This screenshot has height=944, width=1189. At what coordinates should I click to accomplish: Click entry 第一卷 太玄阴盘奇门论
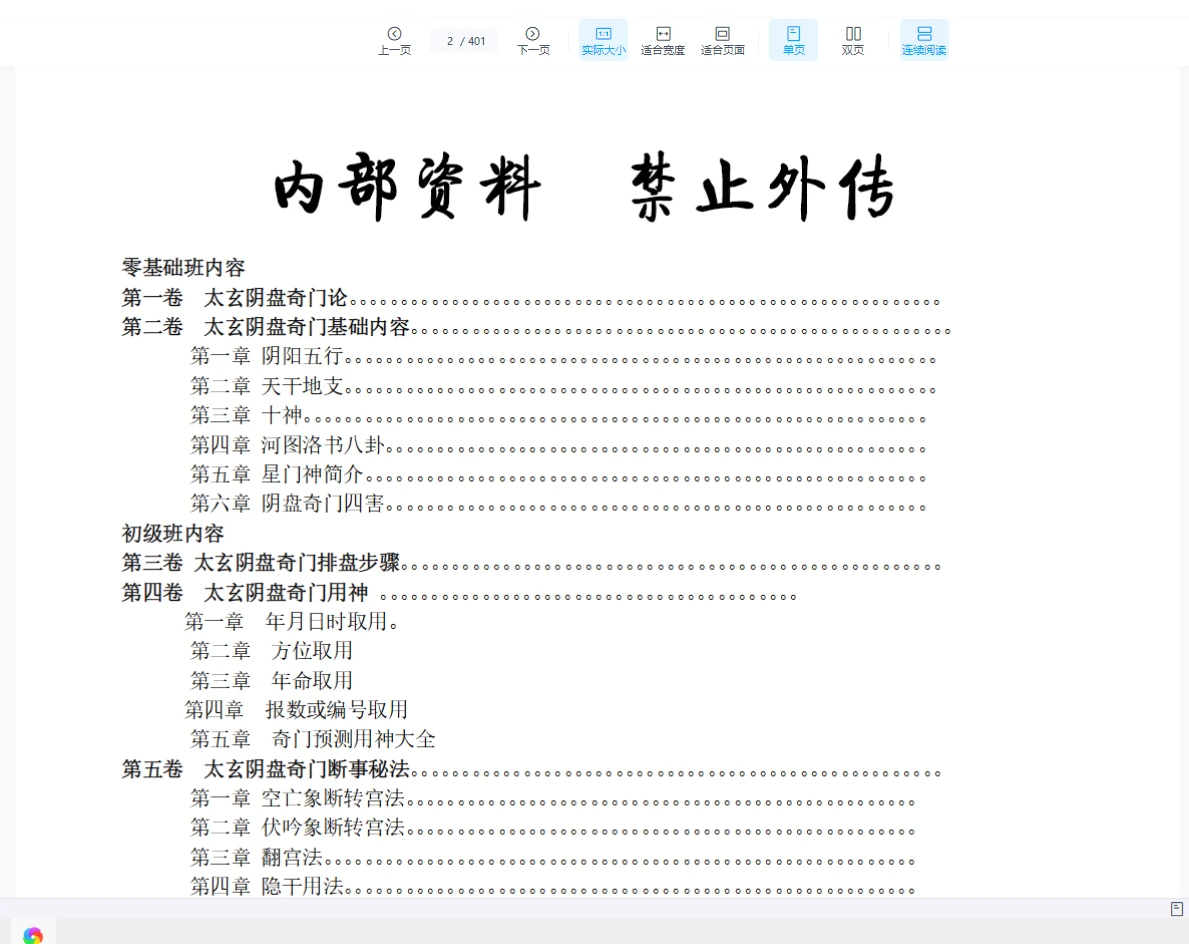(234, 297)
